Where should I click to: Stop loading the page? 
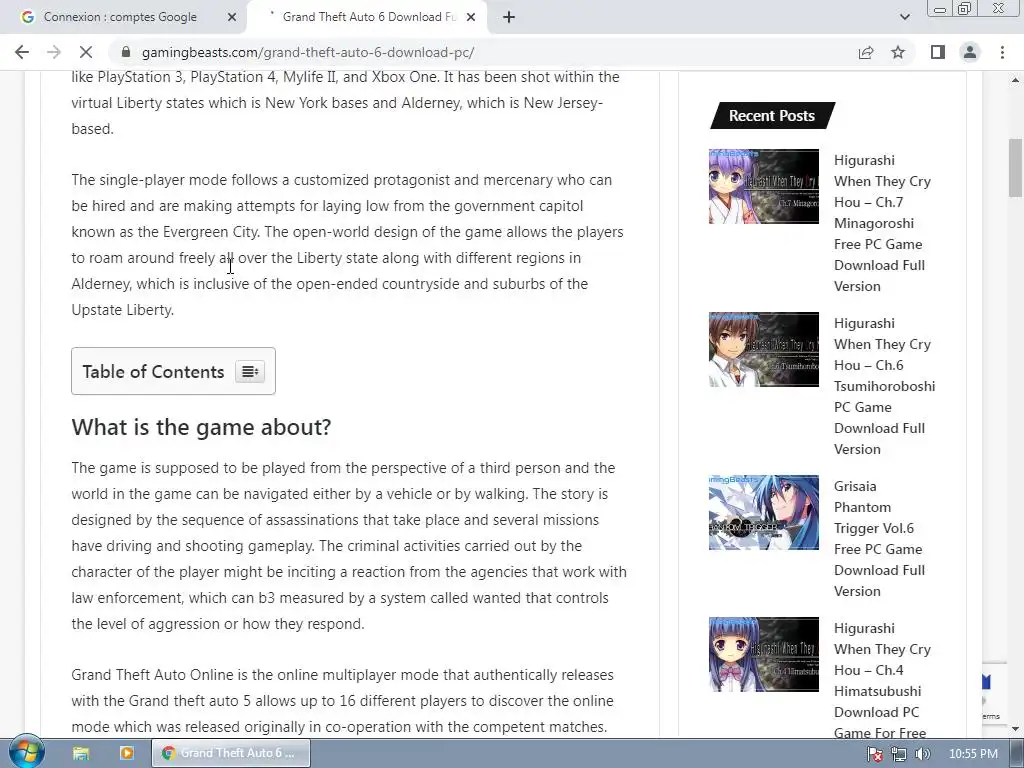[86, 52]
